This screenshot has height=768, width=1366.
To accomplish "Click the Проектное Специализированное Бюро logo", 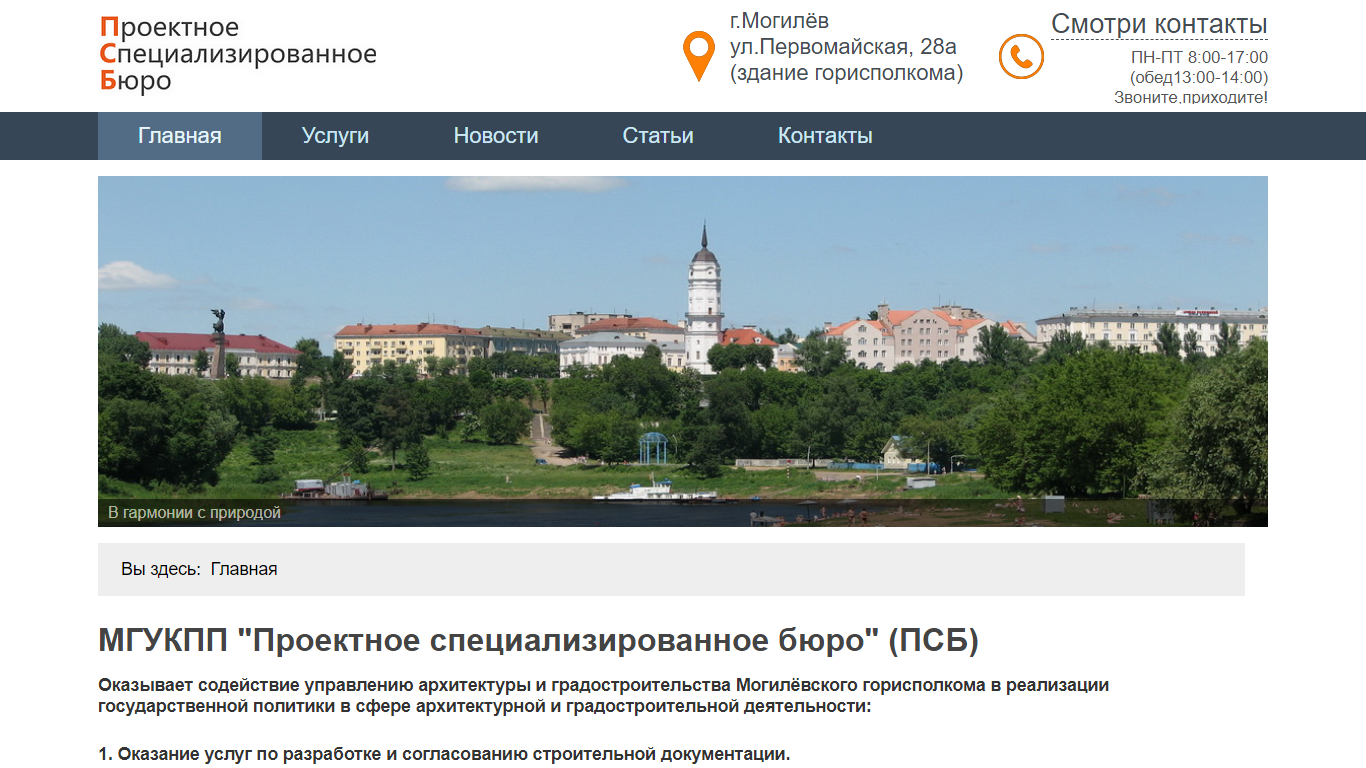I will (238, 54).
